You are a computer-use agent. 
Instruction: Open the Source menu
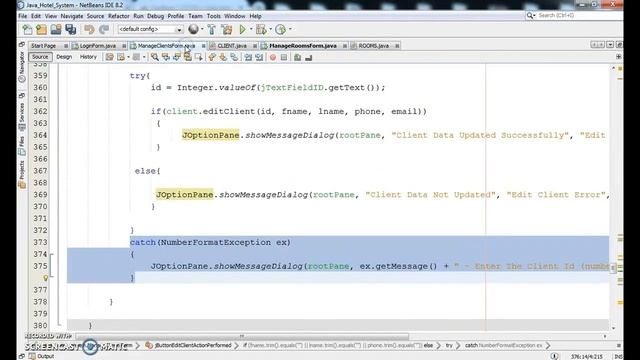pos(96,16)
